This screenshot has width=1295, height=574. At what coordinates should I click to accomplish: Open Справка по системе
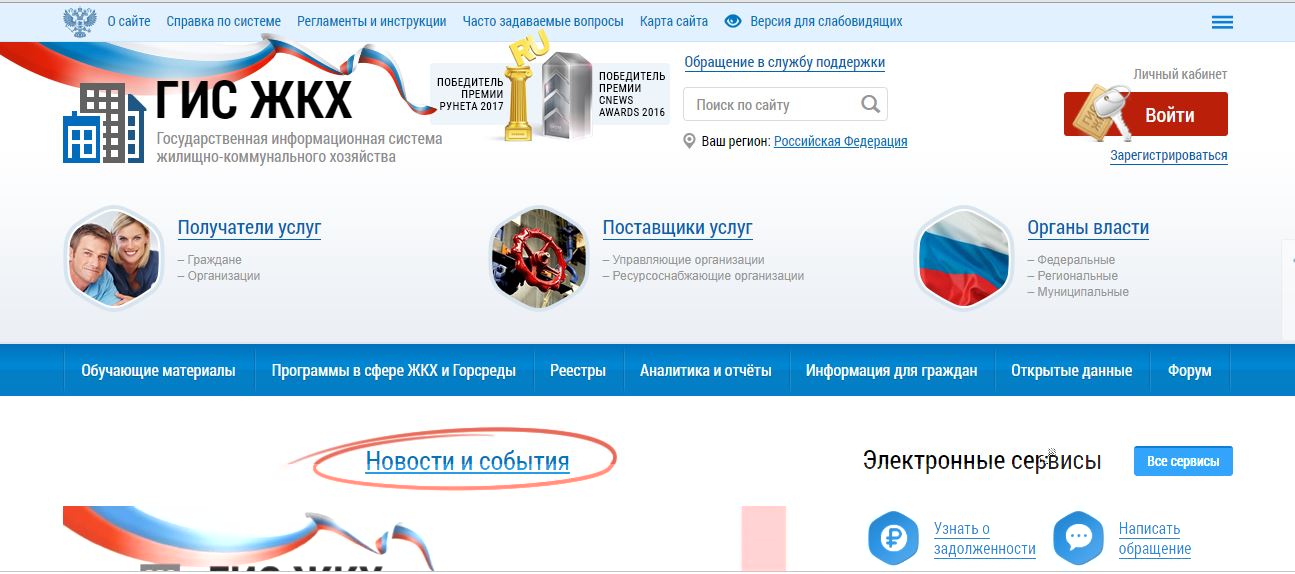click(x=224, y=21)
